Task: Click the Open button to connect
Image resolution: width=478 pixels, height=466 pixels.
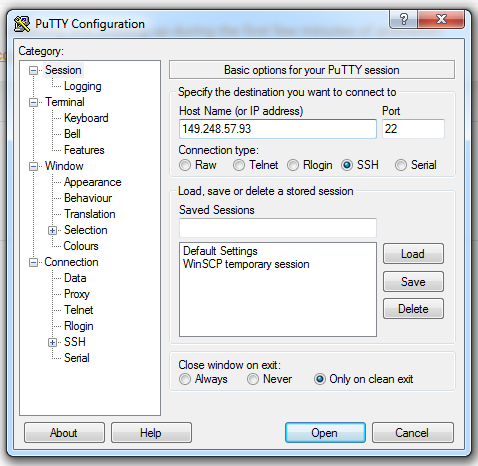Action: pos(325,433)
